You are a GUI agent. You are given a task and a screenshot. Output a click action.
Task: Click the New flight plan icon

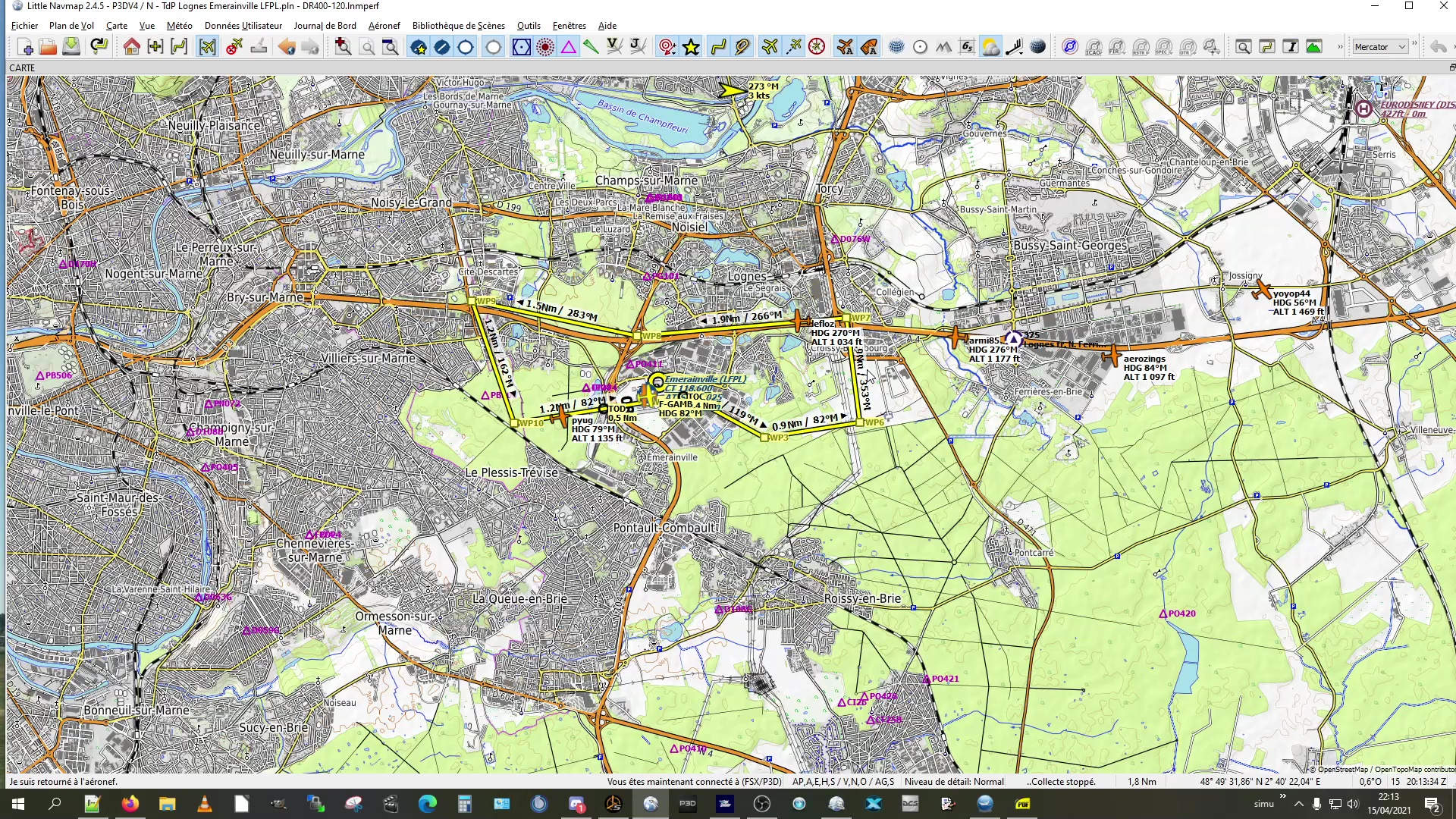(x=25, y=47)
